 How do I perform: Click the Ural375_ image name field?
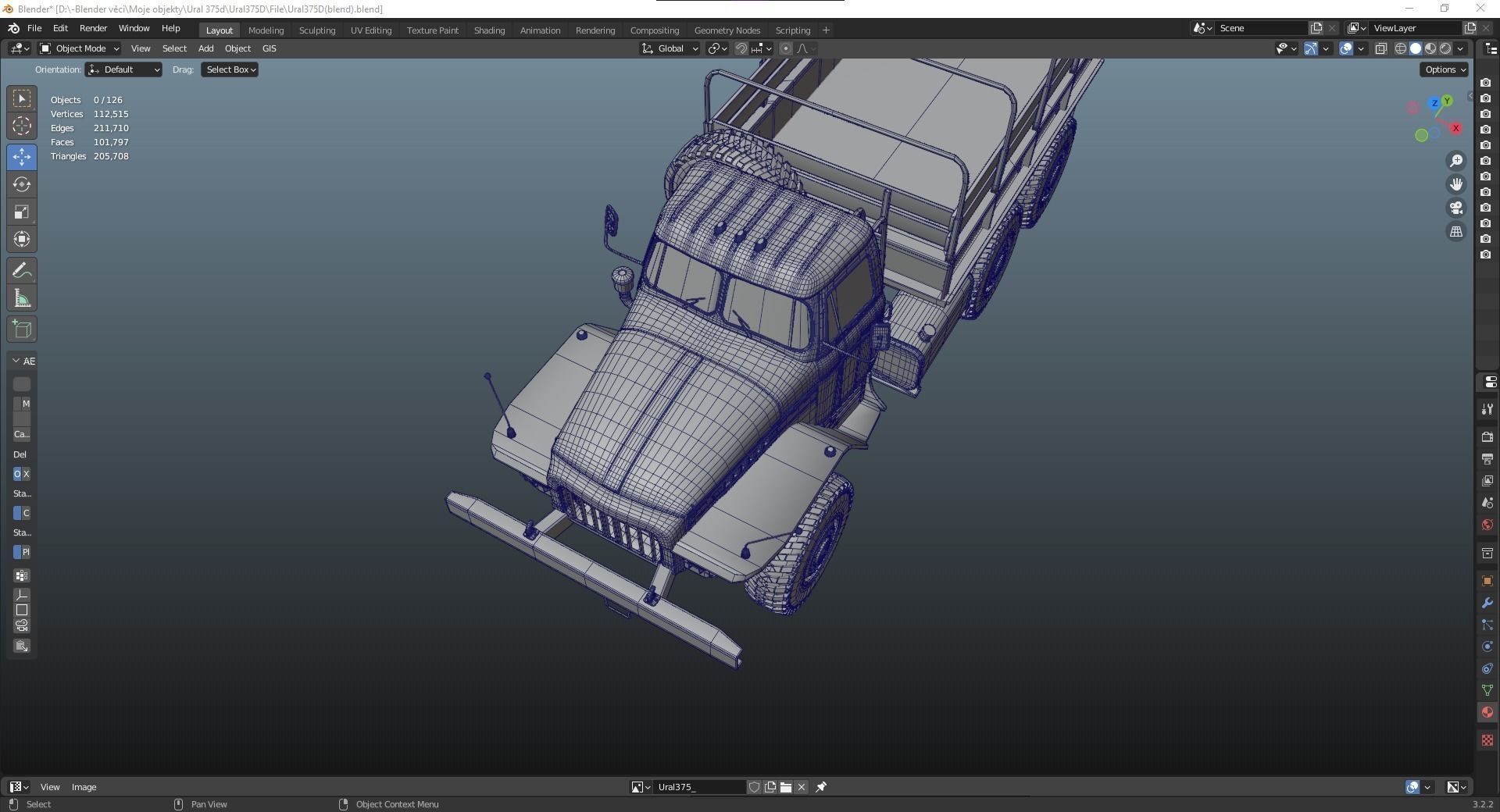click(x=700, y=787)
